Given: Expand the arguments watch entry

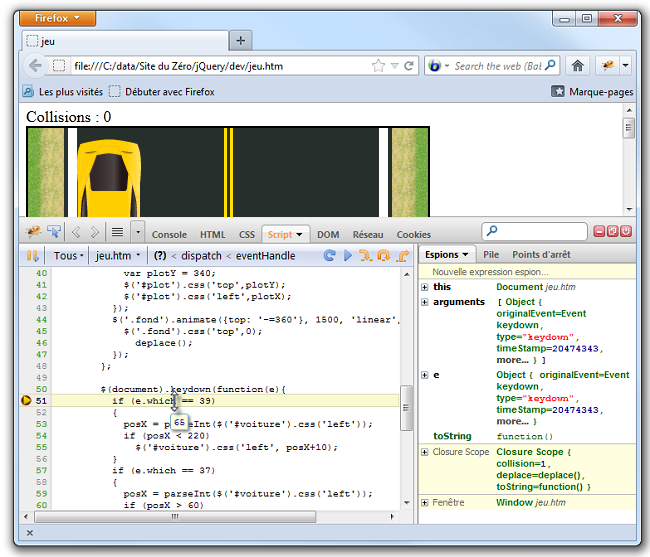Looking at the screenshot, I should 425,302.
